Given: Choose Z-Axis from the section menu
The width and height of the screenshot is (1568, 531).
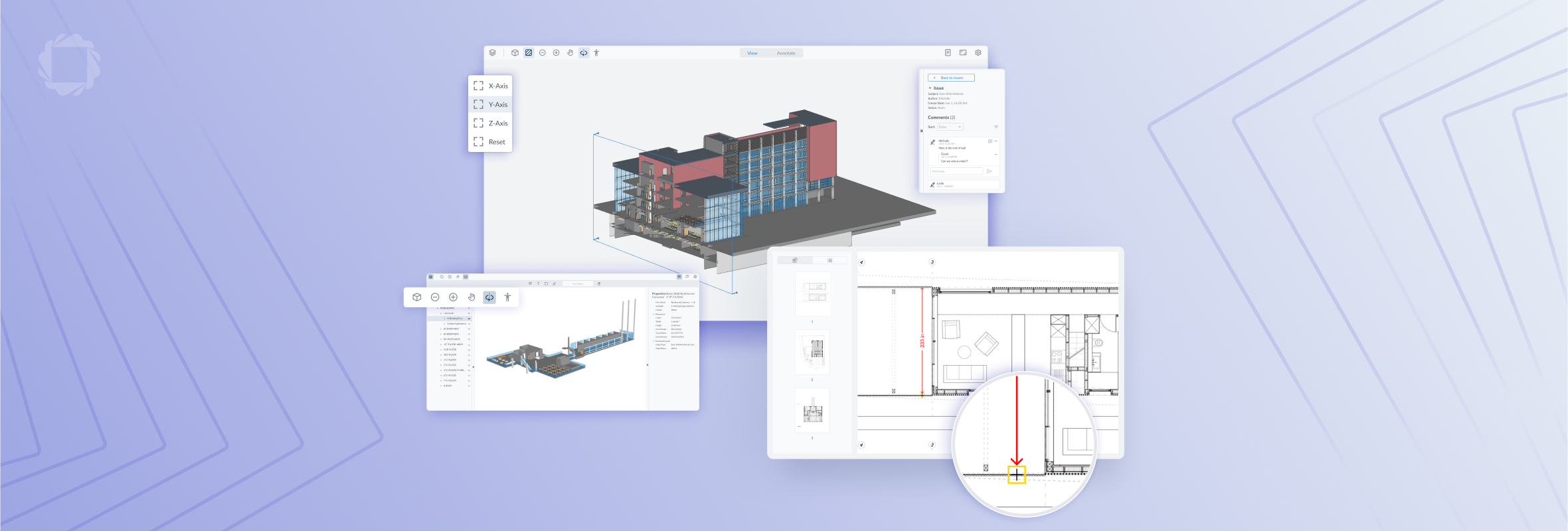Looking at the screenshot, I should coord(490,123).
